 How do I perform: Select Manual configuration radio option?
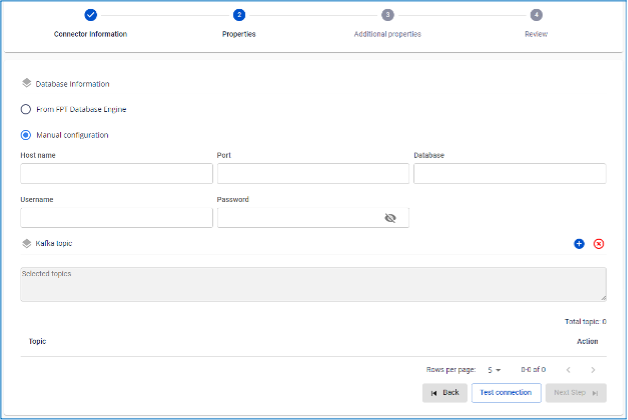(x=26, y=135)
